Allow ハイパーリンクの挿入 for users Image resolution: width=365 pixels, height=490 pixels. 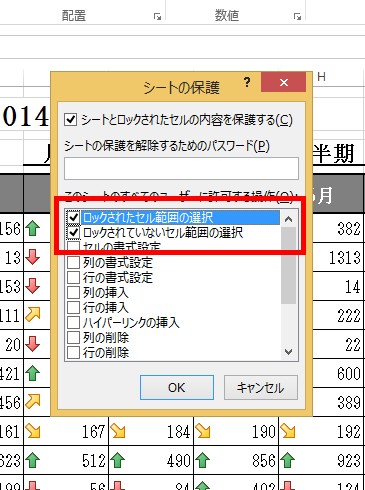coord(73,322)
